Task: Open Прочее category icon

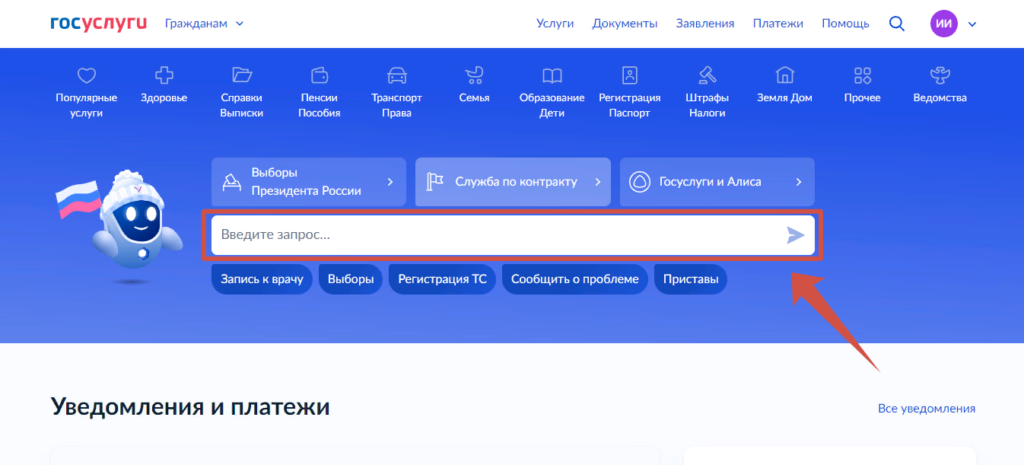Action: point(863,76)
